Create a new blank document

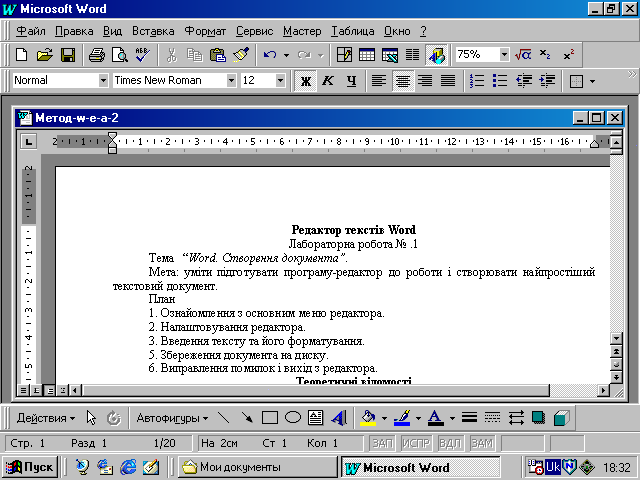[x=22, y=55]
